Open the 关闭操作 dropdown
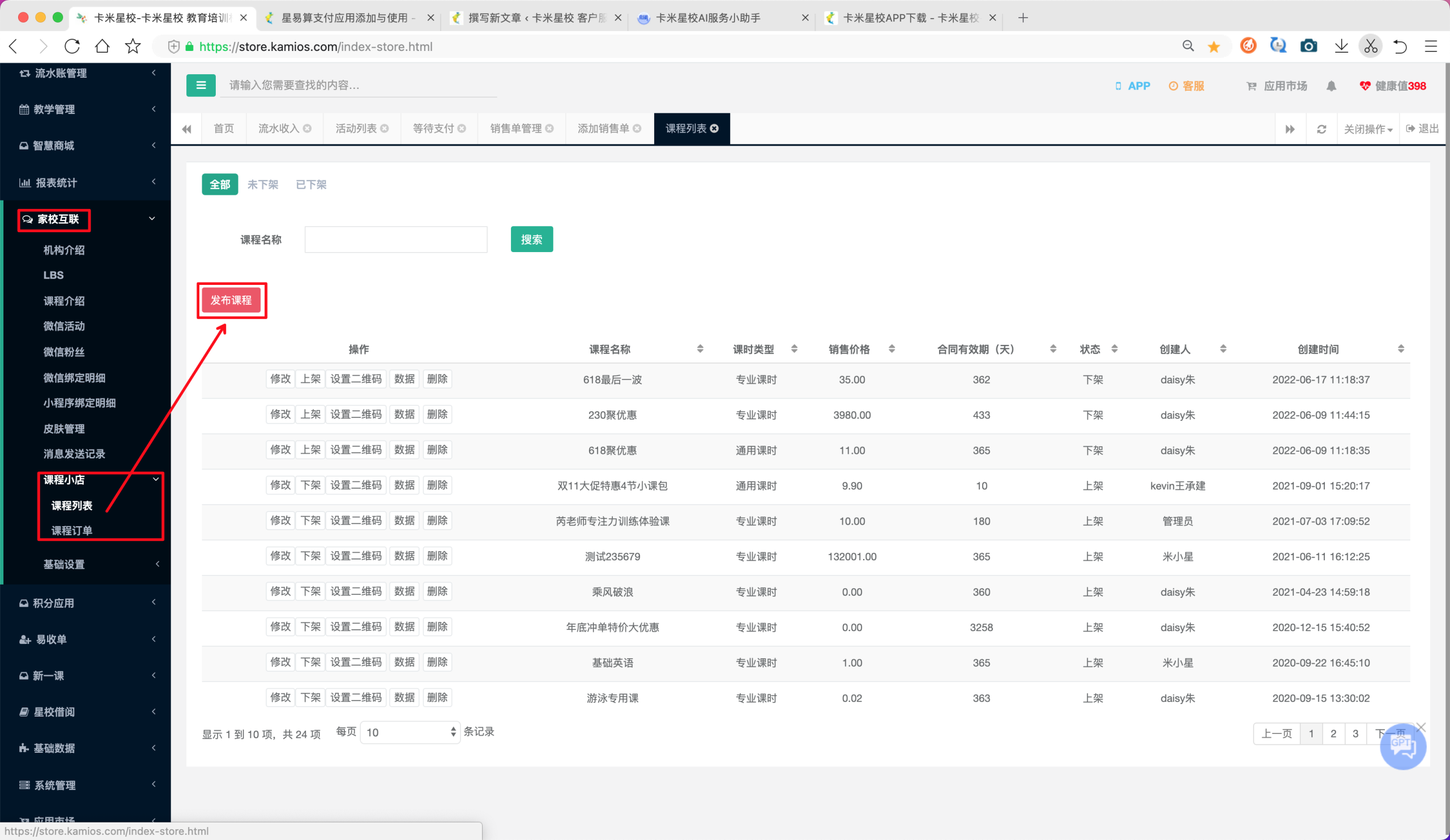The width and height of the screenshot is (1450, 840). click(1367, 129)
